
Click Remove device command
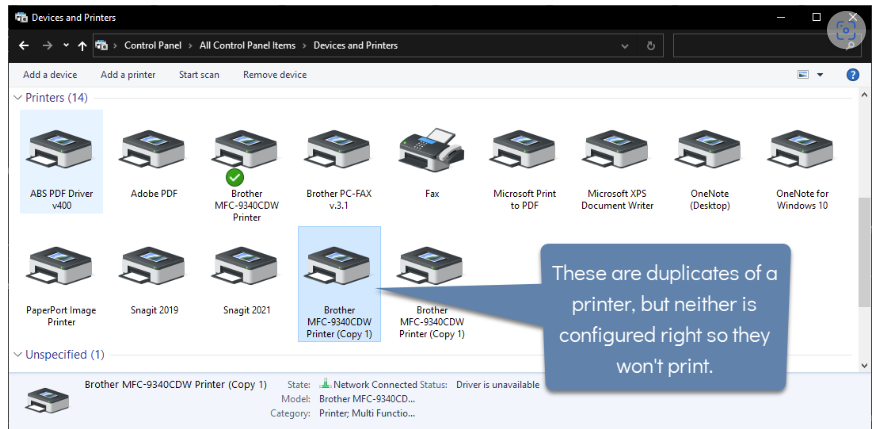point(275,75)
